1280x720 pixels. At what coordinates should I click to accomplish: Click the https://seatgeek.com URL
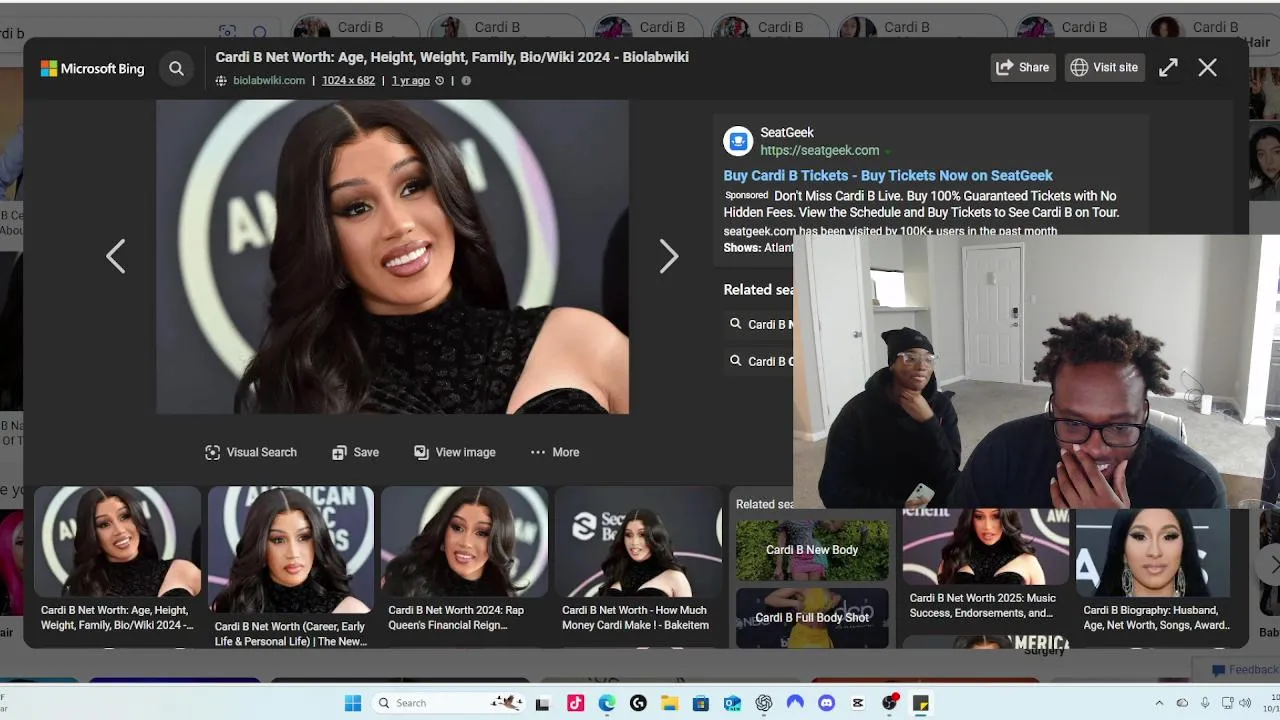point(820,150)
